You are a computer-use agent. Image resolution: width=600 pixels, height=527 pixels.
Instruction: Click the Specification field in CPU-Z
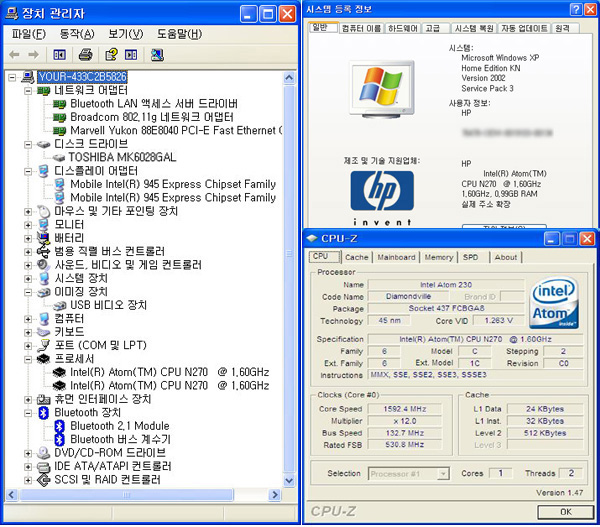tap(475, 339)
